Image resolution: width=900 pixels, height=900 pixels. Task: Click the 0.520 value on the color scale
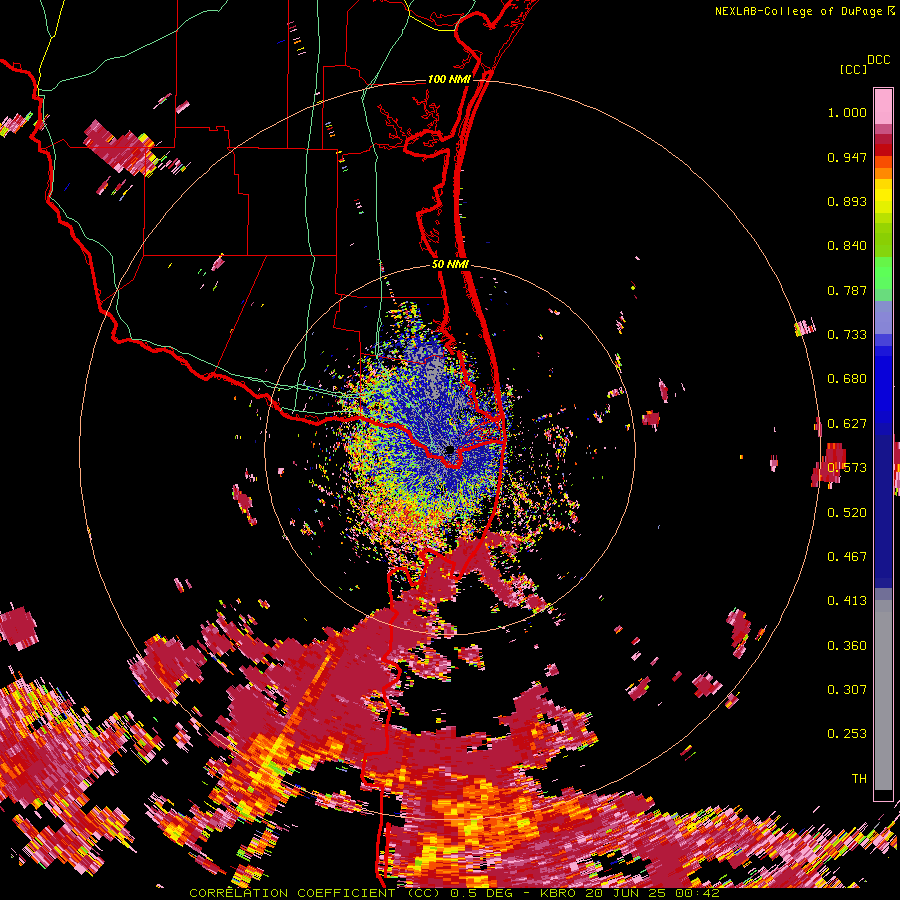pyautogui.click(x=847, y=513)
